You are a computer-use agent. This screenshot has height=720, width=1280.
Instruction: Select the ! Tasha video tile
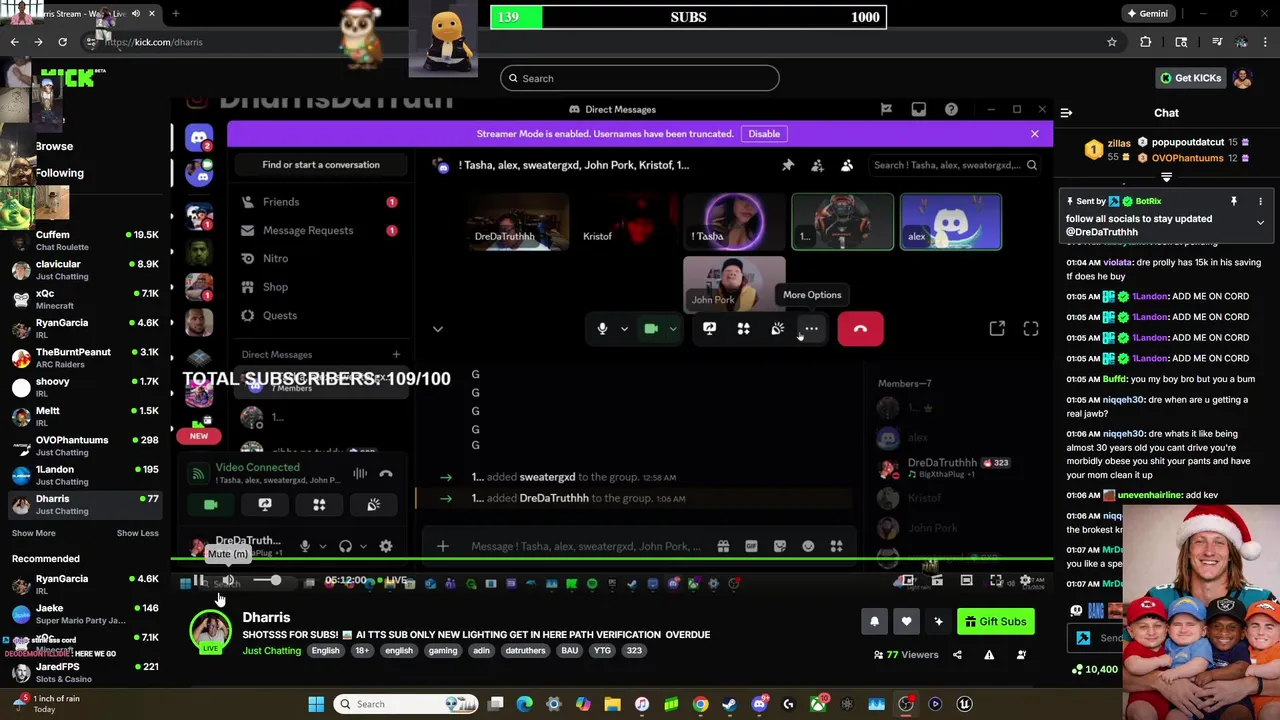click(x=734, y=221)
